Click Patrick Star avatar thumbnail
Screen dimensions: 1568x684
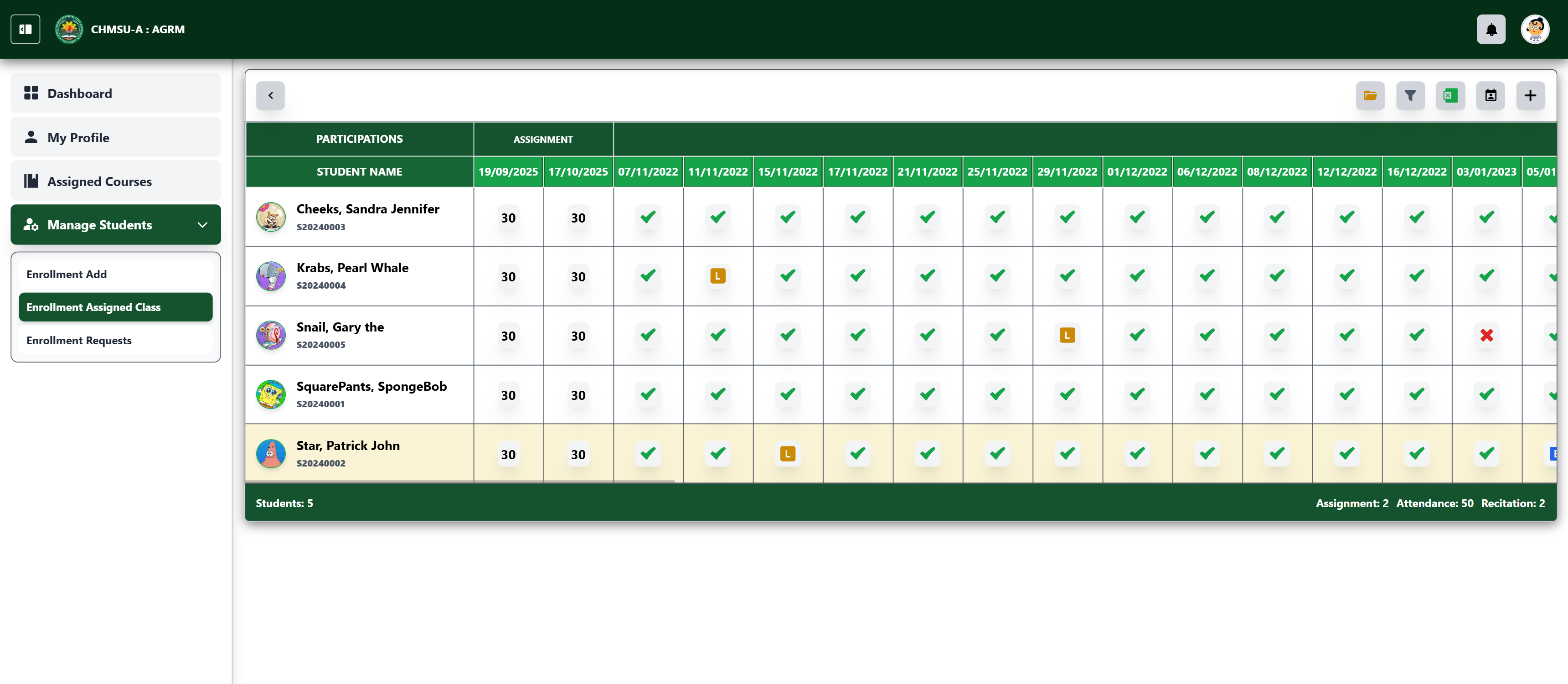pyautogui.click(x=271, y=453)
